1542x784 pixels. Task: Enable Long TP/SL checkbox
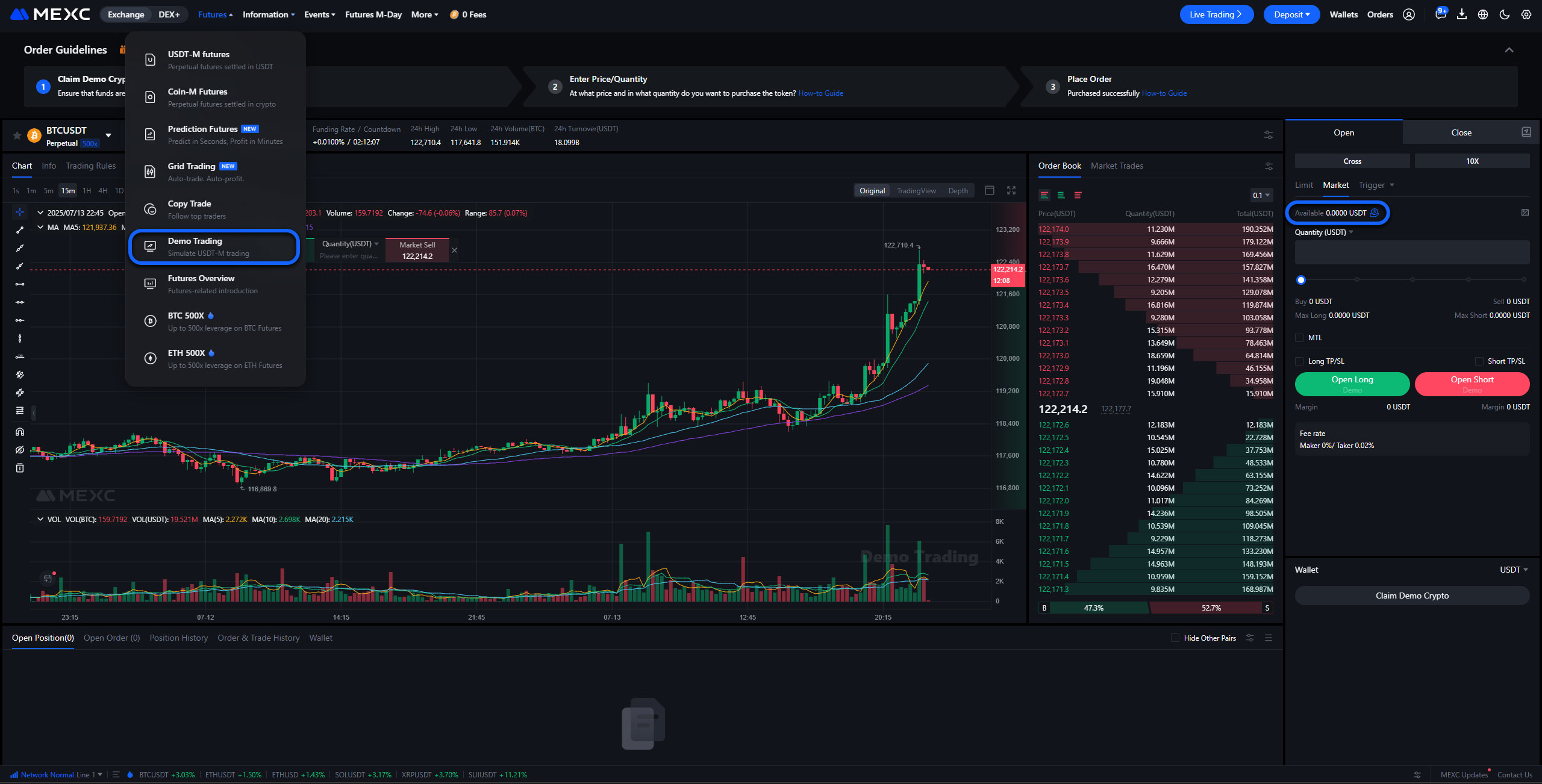(1299, 361)
